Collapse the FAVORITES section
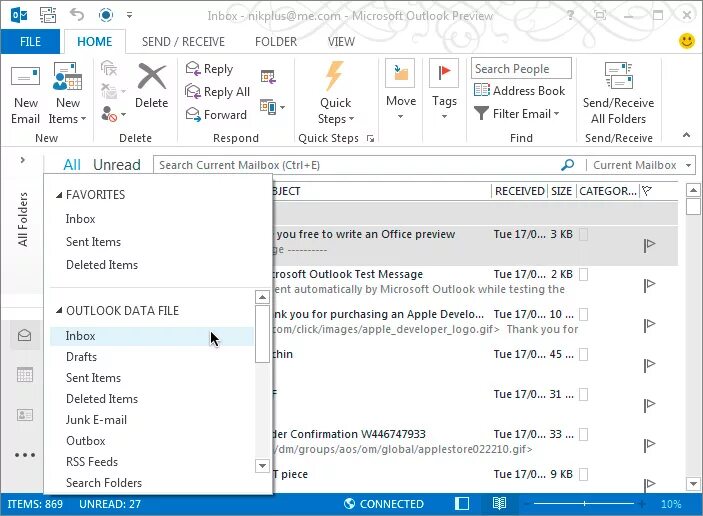The image size is (703, 516). [59, 195]
